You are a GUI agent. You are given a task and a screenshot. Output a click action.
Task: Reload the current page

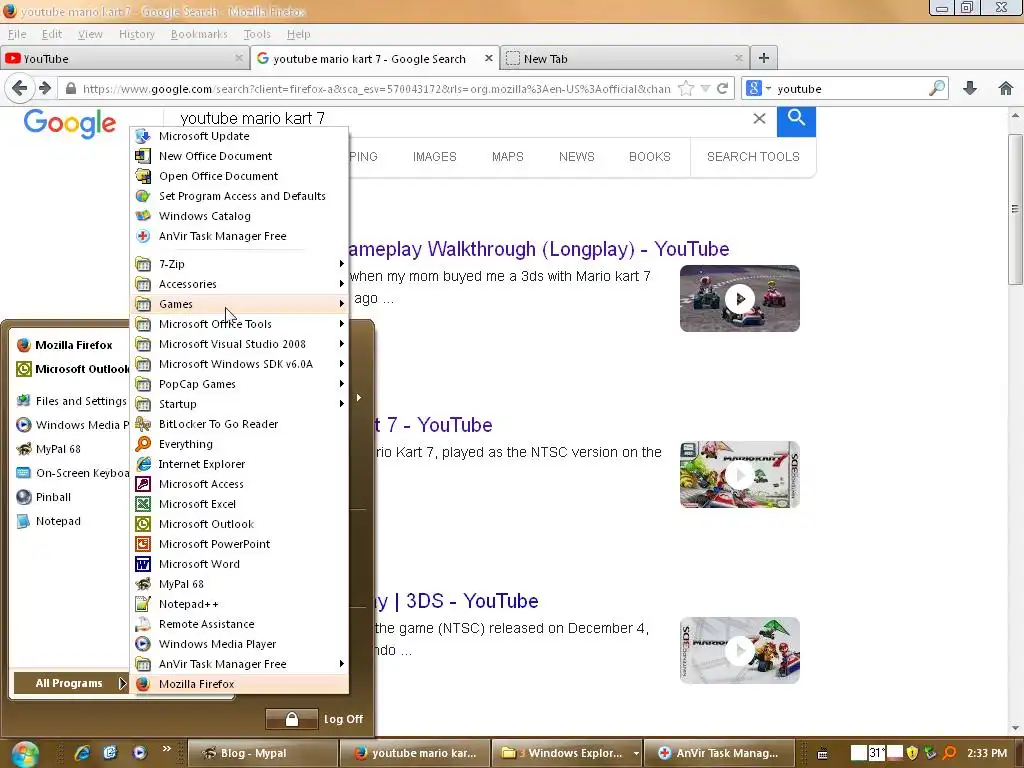[x=722, y=88]
